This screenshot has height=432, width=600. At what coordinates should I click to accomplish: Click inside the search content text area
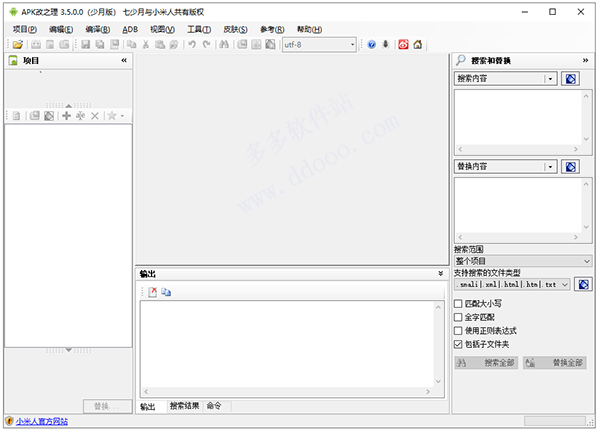click(x=518, y=118)
